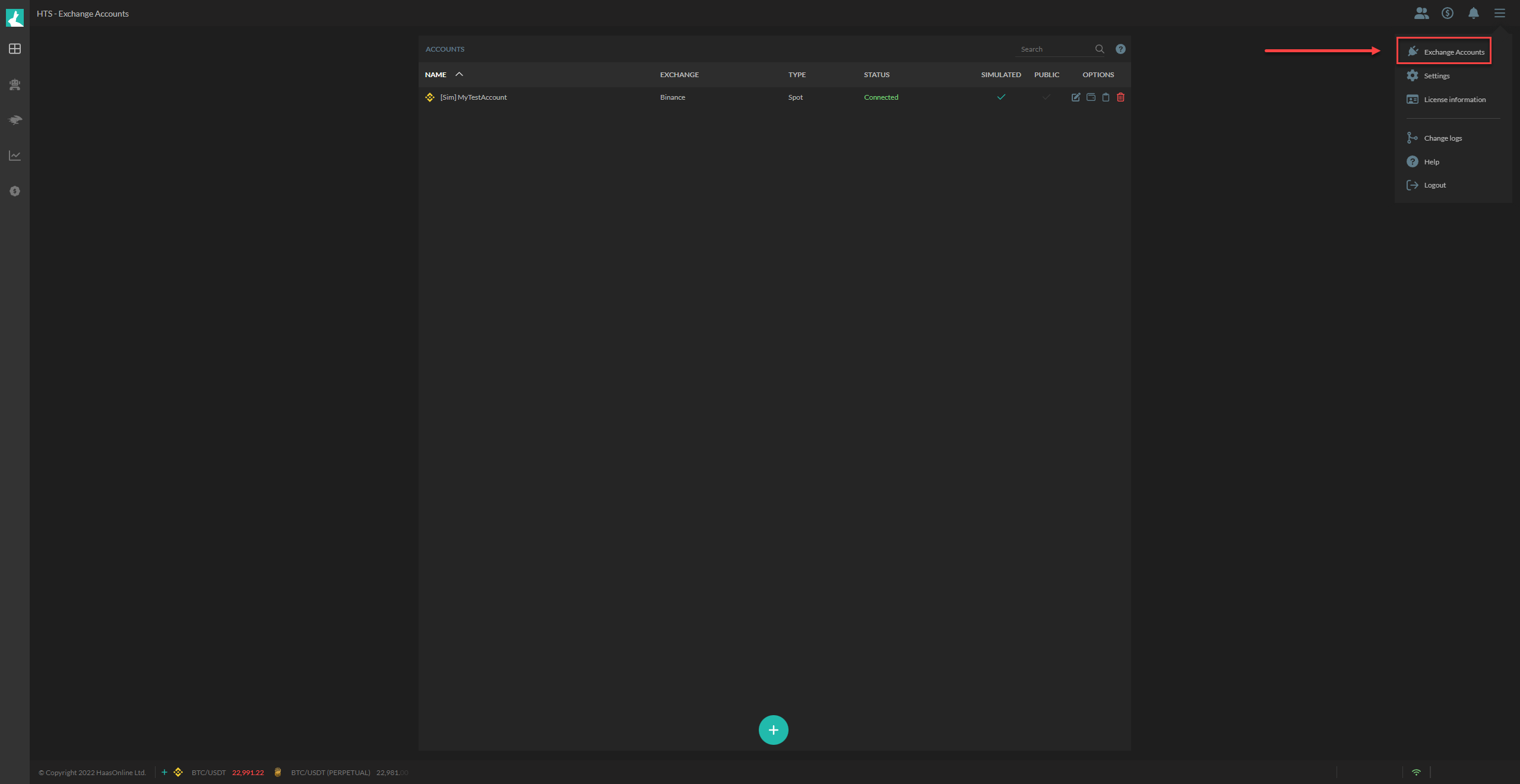Click Logout at menu bottom
Screen dimensions: 1520x784
tap(1434, 185)
